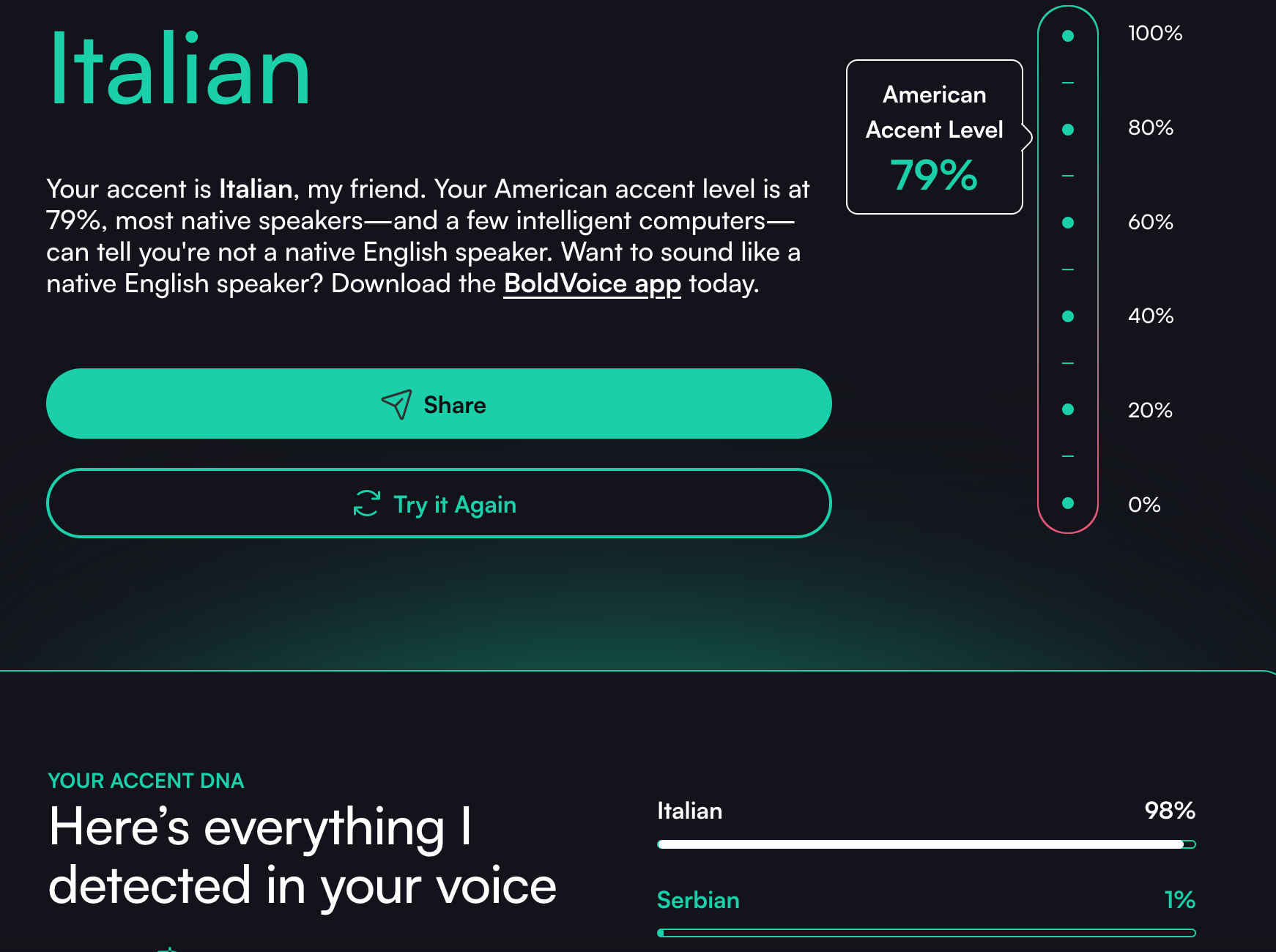Click the large Italian heading
1276x952 pixels.
pos(180,70)
